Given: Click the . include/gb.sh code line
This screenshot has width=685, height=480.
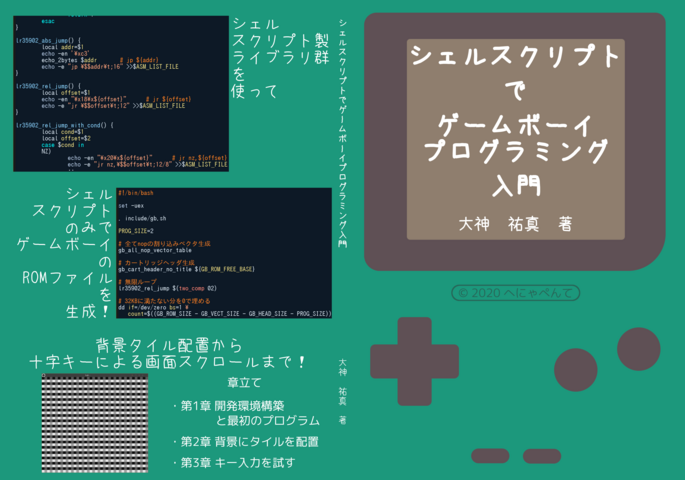Looking at the screenshot, I should pyautogui.click(x=142, y=218).
